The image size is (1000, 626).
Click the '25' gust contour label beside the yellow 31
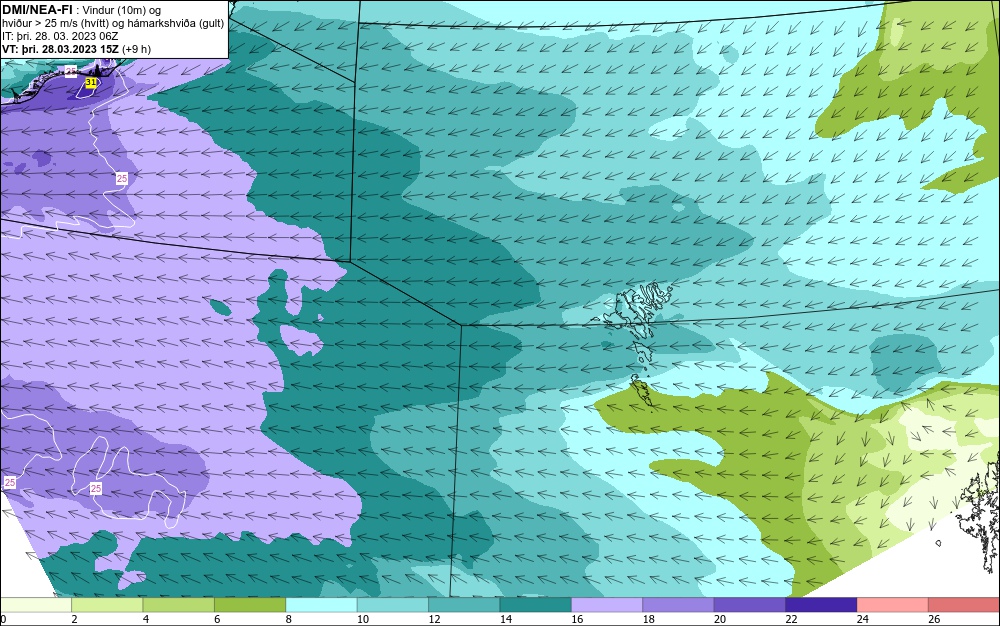tap(71, 71)
